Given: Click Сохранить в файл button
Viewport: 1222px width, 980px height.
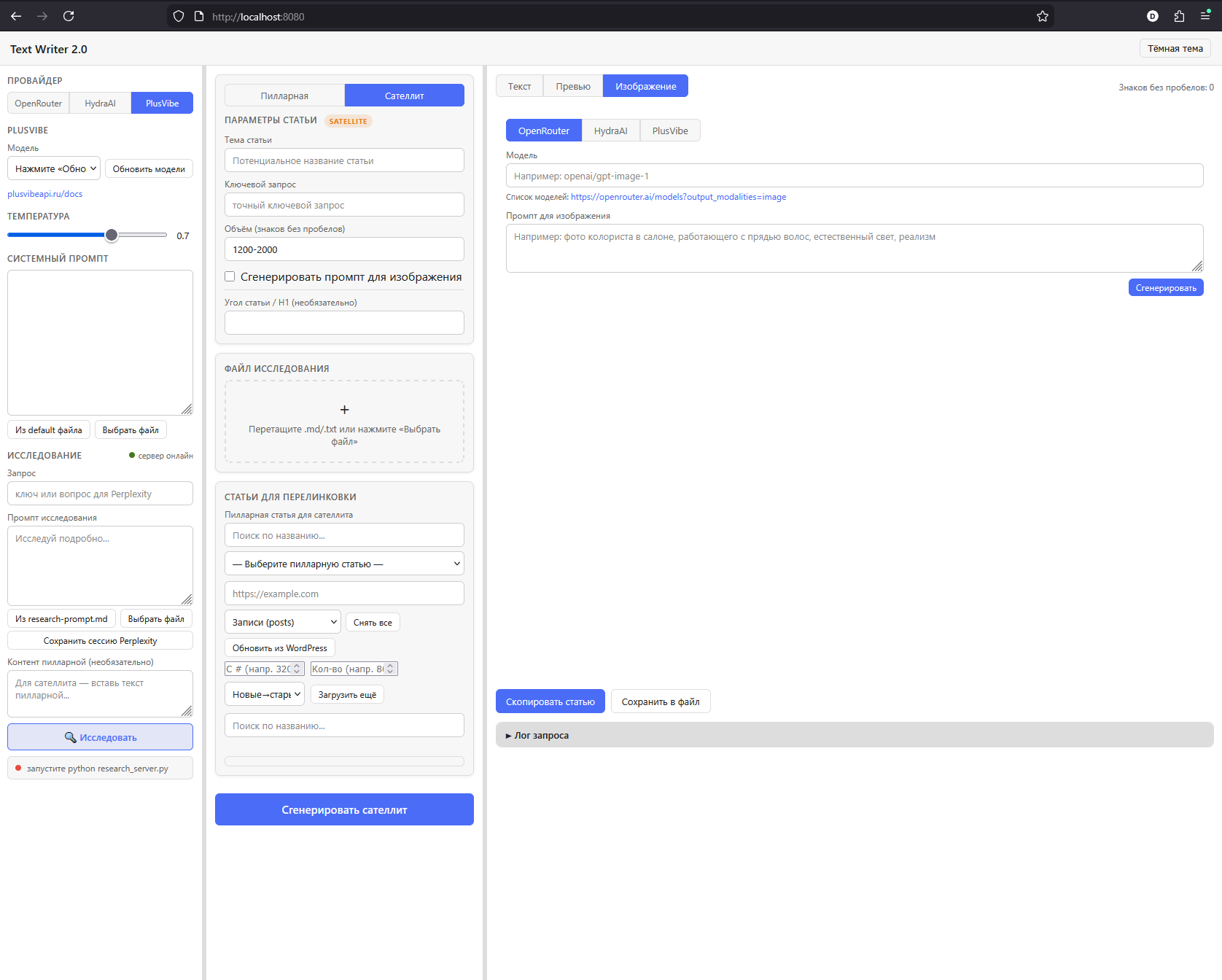Looking at the screenshot, I should tap(661, 701).
